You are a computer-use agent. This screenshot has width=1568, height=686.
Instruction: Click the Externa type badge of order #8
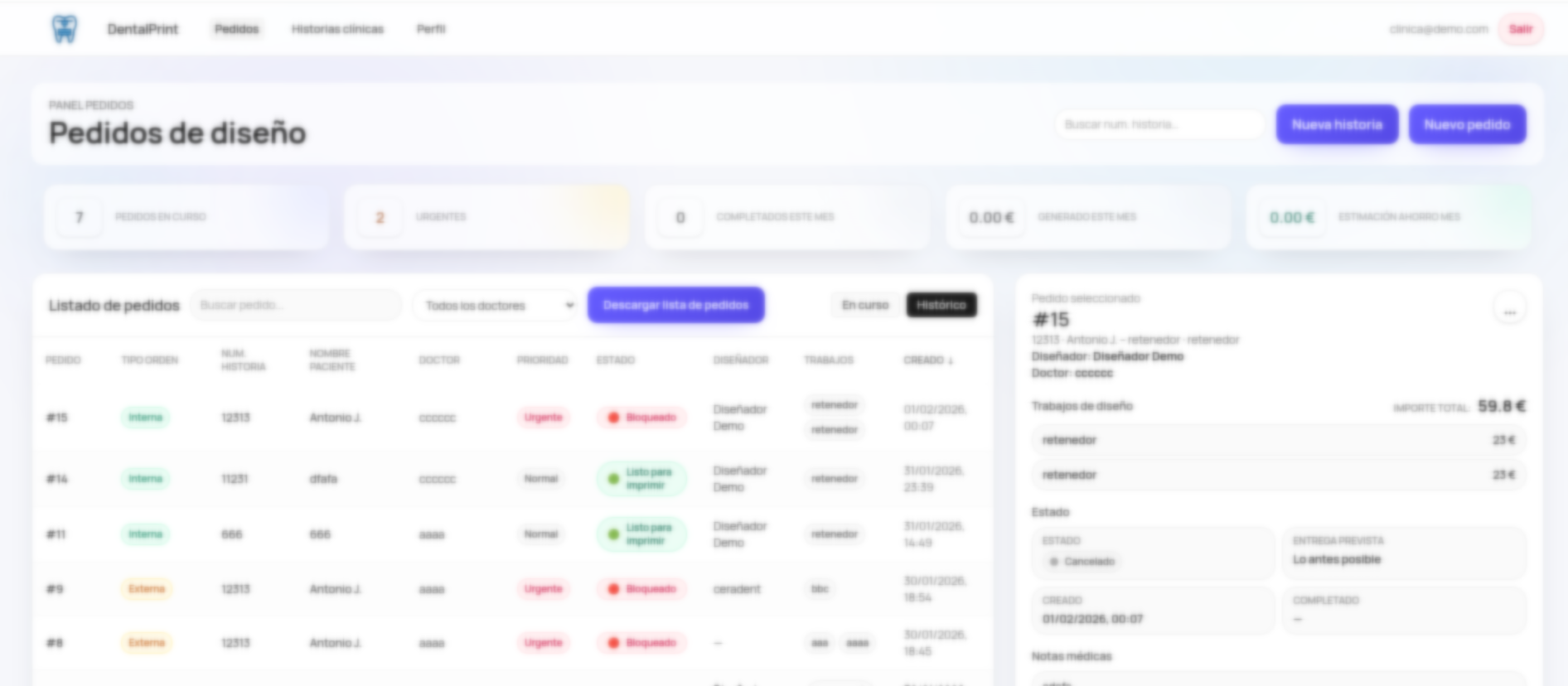point(146,643)
